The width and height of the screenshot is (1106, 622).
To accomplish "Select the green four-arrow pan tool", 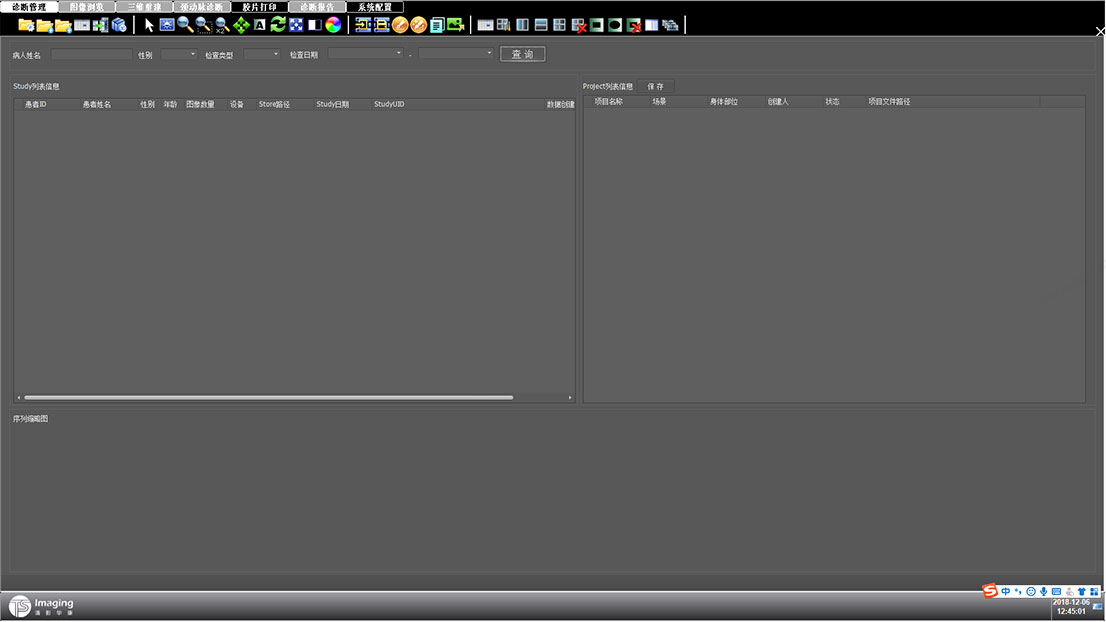I will (241, 25).
